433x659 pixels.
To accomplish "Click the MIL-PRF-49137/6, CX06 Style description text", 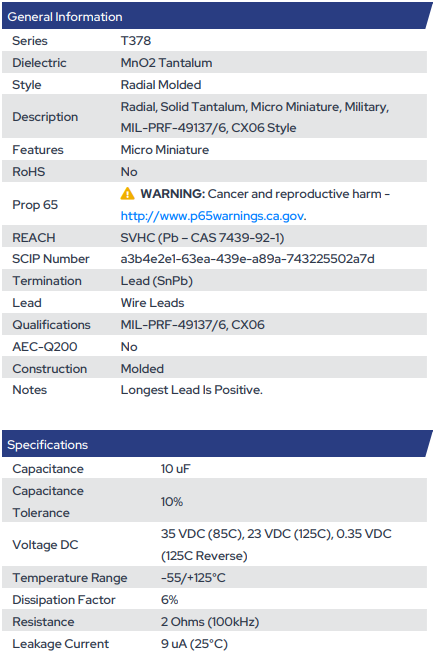I will click(209, 128).
